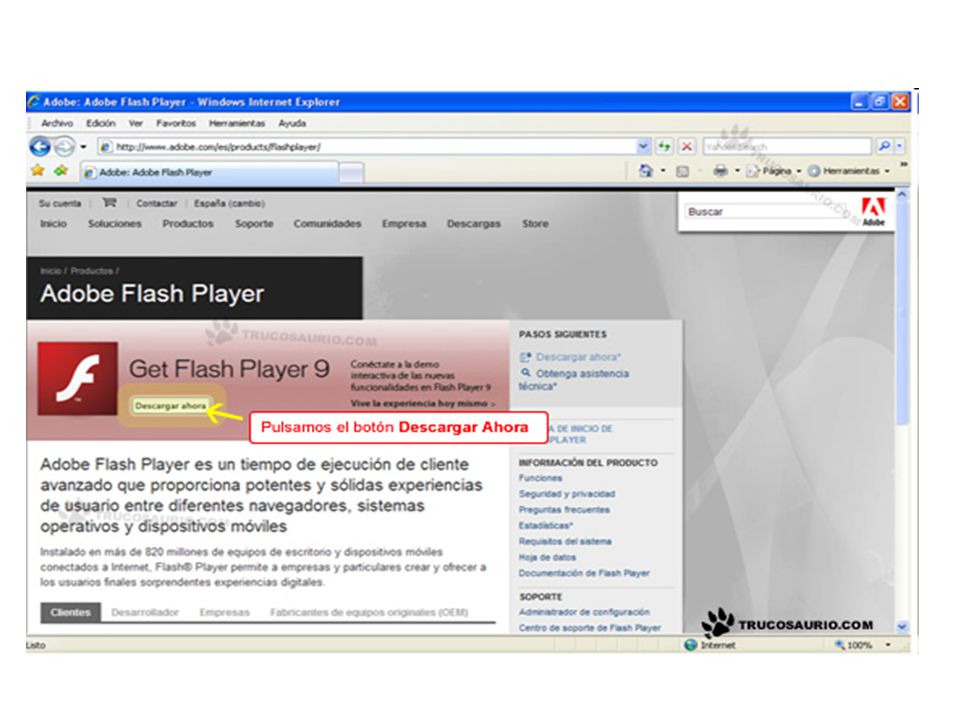960x720 pixels.
Task: Click the browser Forward arrow button
Action: 64,147
